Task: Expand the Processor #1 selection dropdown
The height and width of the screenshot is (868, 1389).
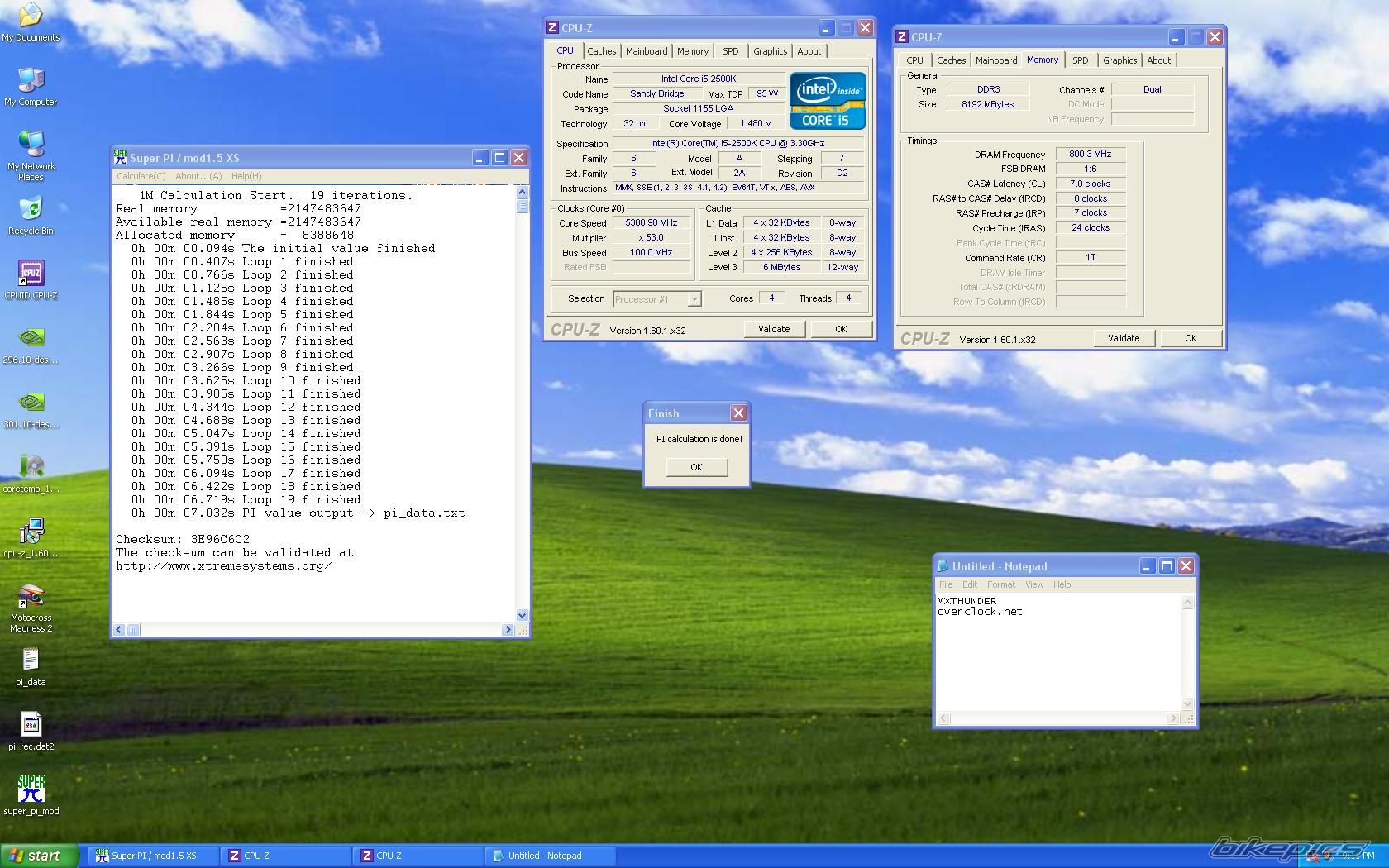Action: tap(694, 299)
